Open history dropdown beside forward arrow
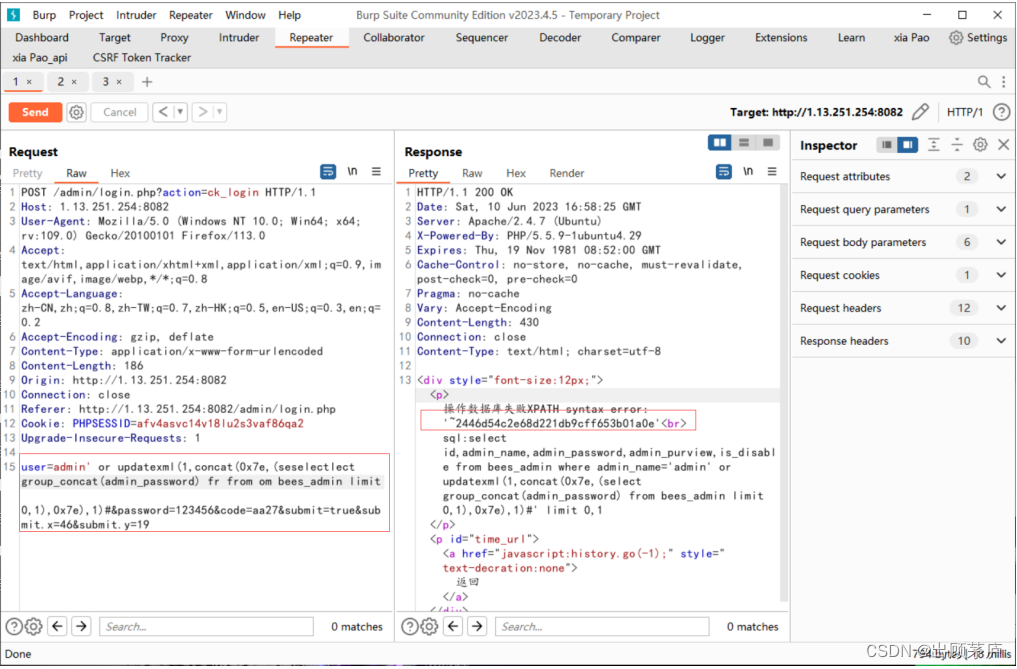This screenshot has height=669, width=1017. click(x=220, y=112)
